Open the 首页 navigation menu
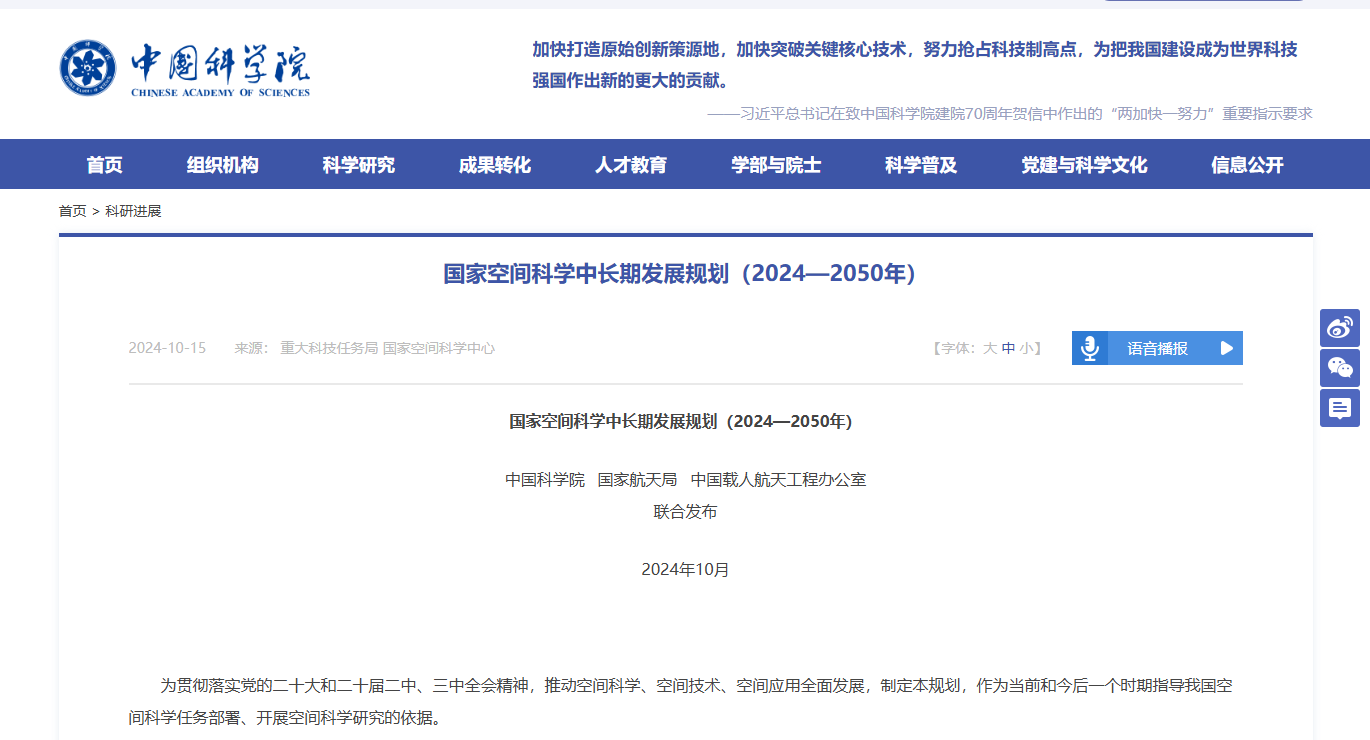 (x=104, y=165)
